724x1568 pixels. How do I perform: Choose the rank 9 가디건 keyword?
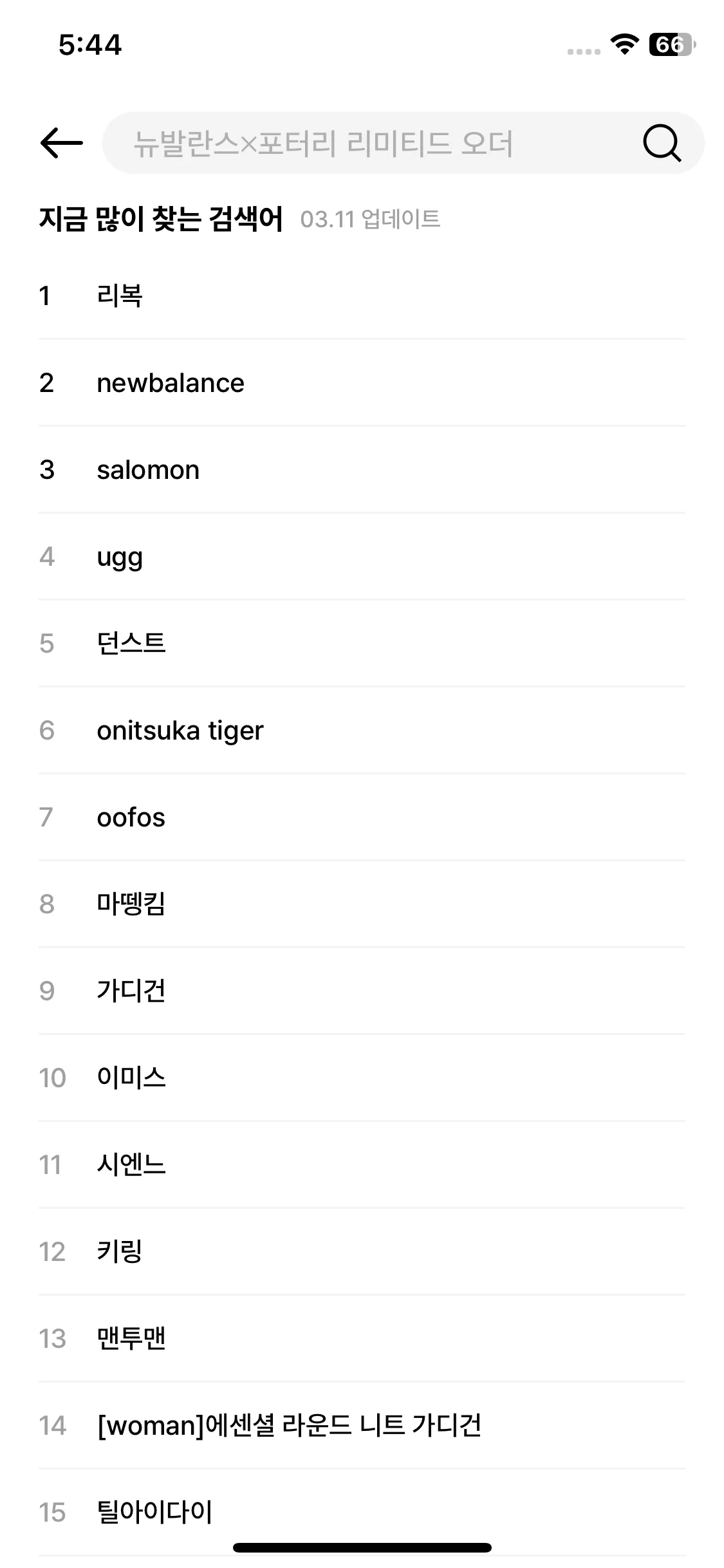pos(362,991)
